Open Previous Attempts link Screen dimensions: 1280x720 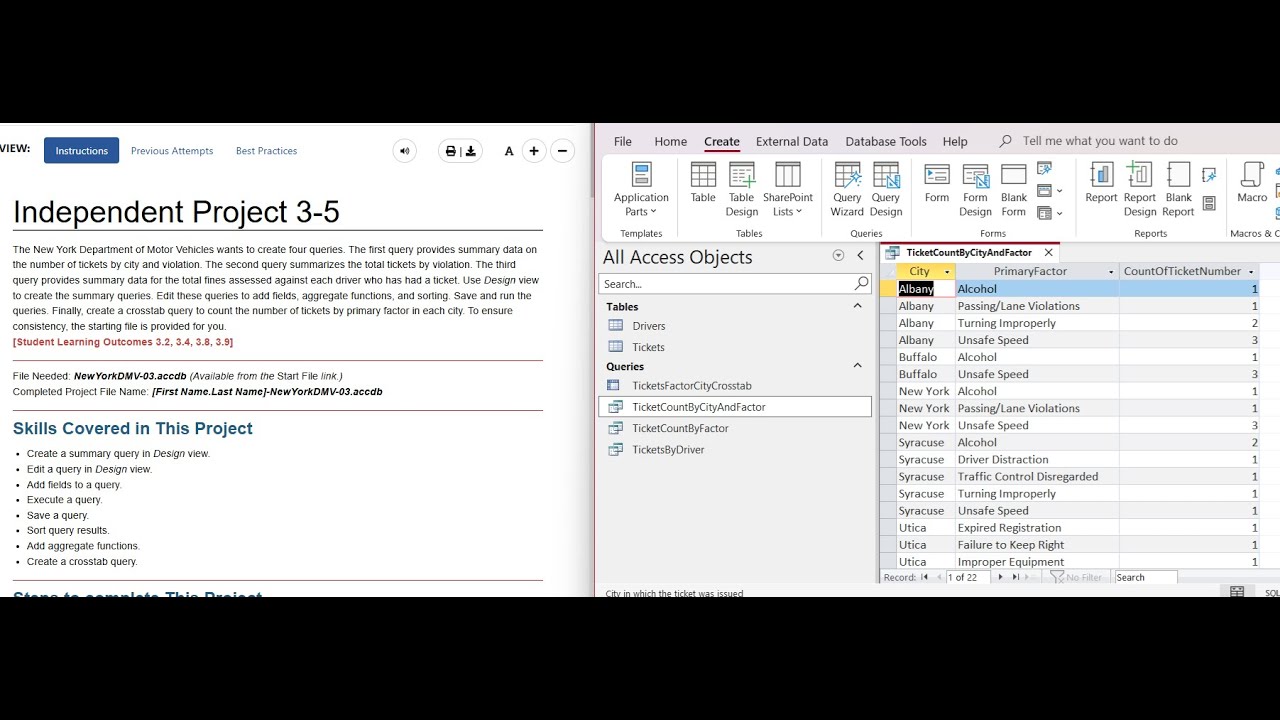click(x=172, y=151)
